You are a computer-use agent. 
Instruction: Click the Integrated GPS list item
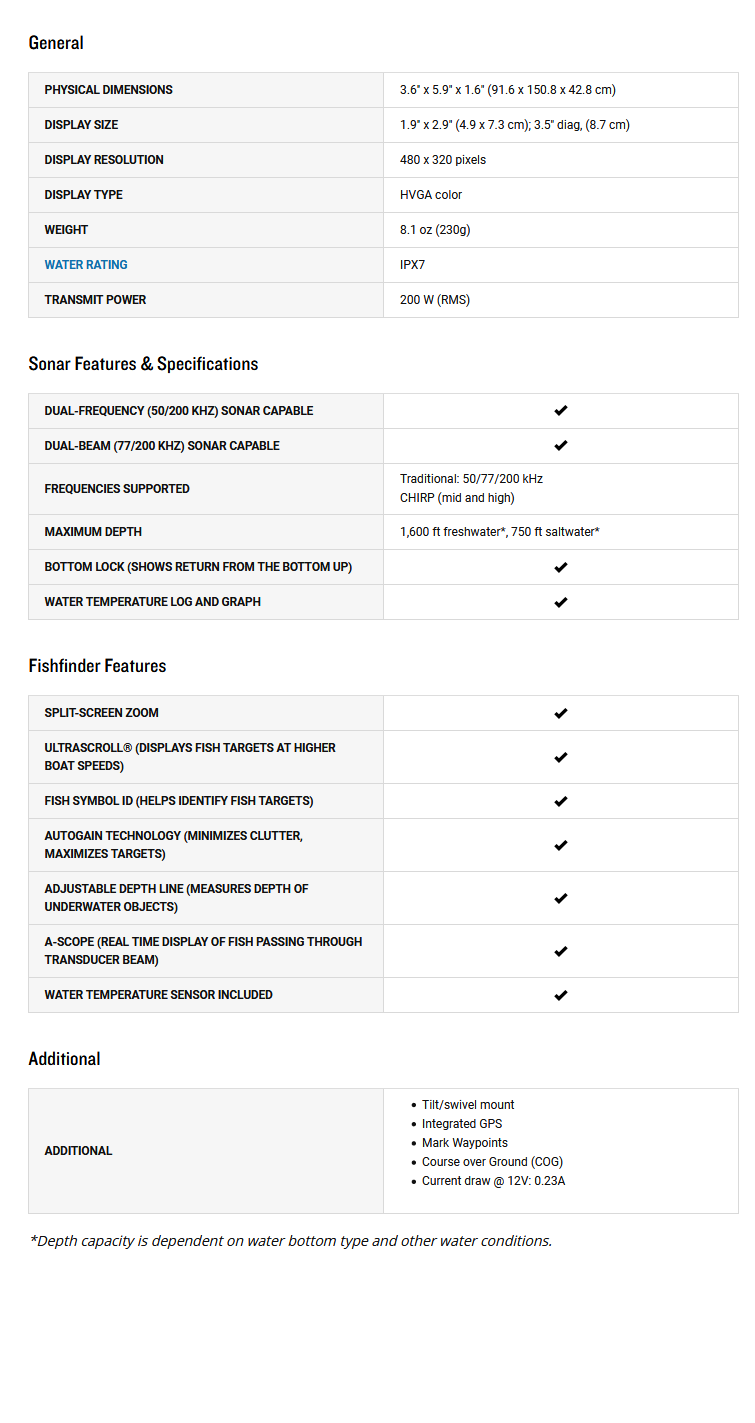tap(462, 1124)
